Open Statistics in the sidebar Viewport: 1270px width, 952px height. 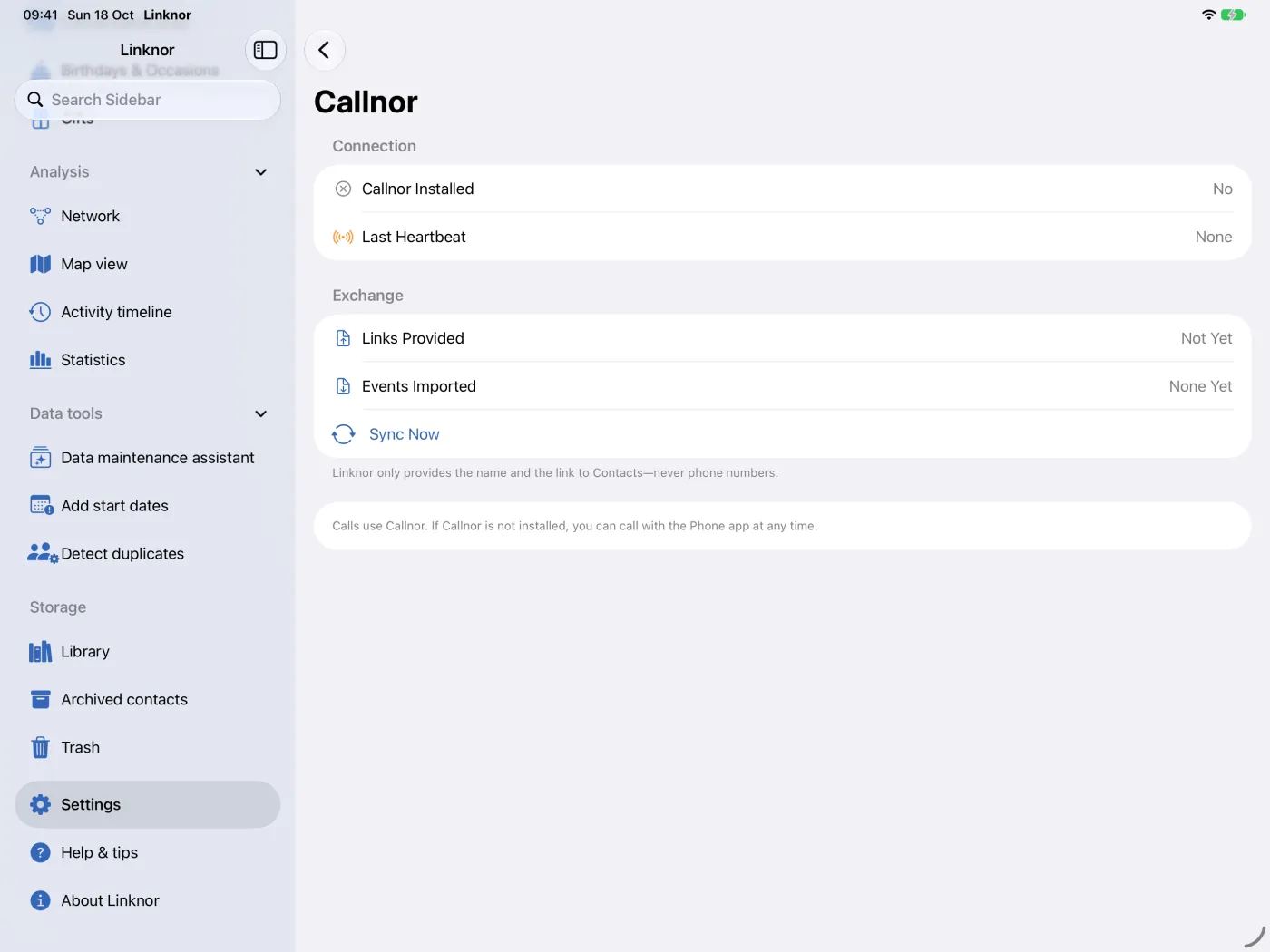[148, 360]
